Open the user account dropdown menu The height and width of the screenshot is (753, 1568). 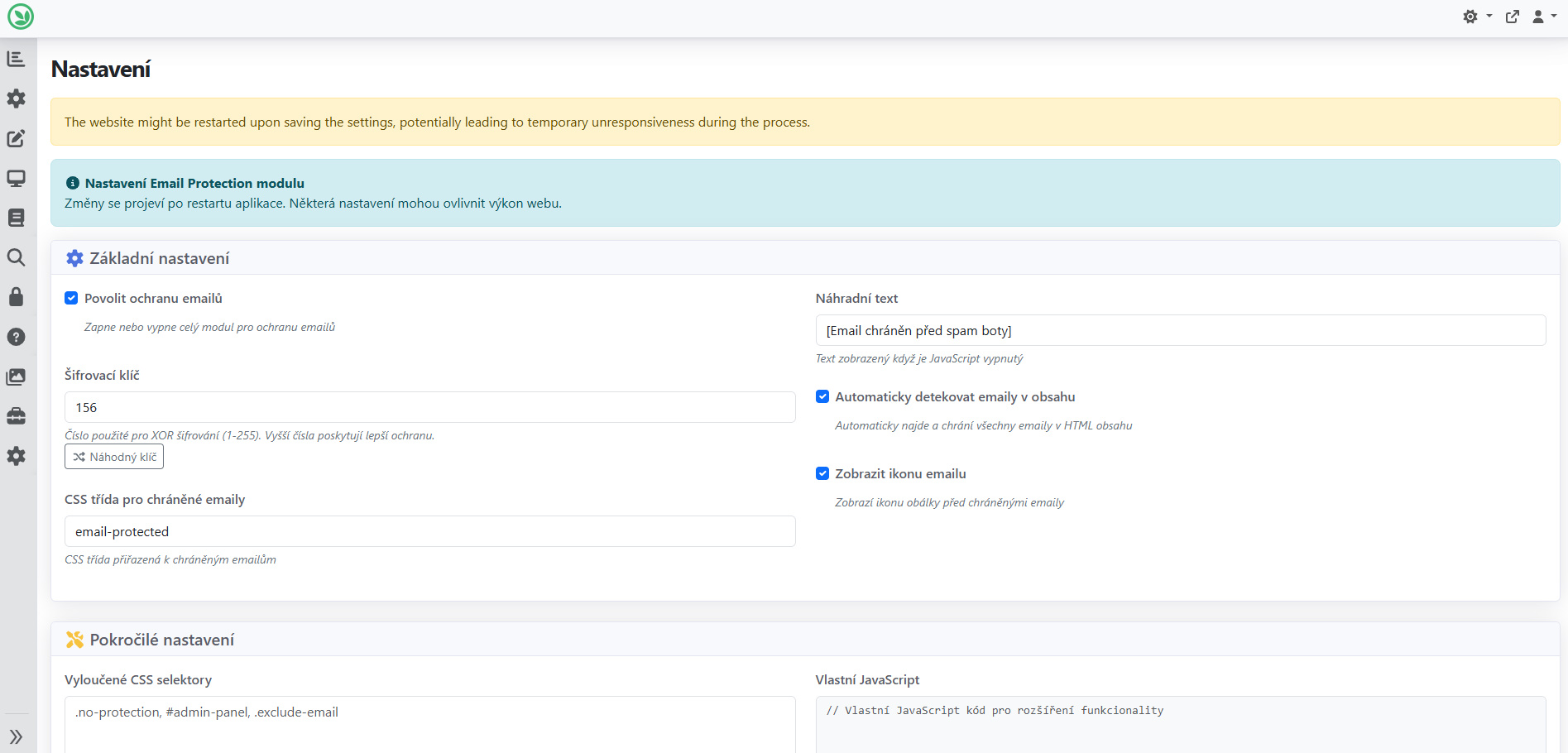(1544, 17)
